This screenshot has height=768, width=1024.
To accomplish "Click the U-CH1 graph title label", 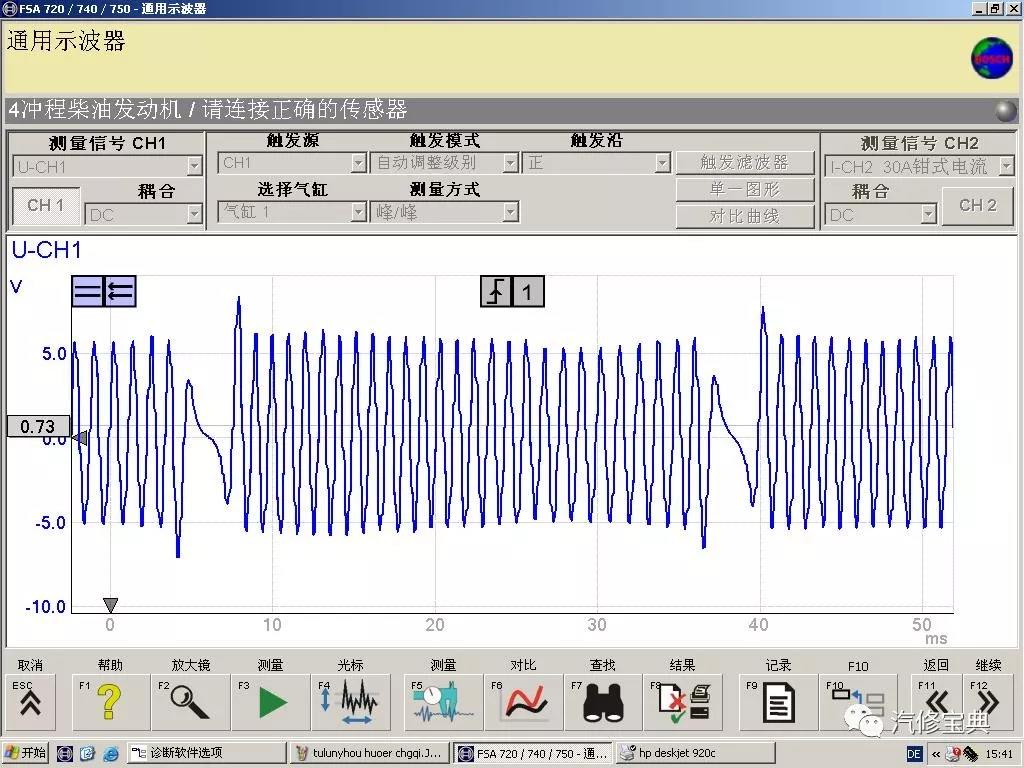I will (x=47, y=249).
